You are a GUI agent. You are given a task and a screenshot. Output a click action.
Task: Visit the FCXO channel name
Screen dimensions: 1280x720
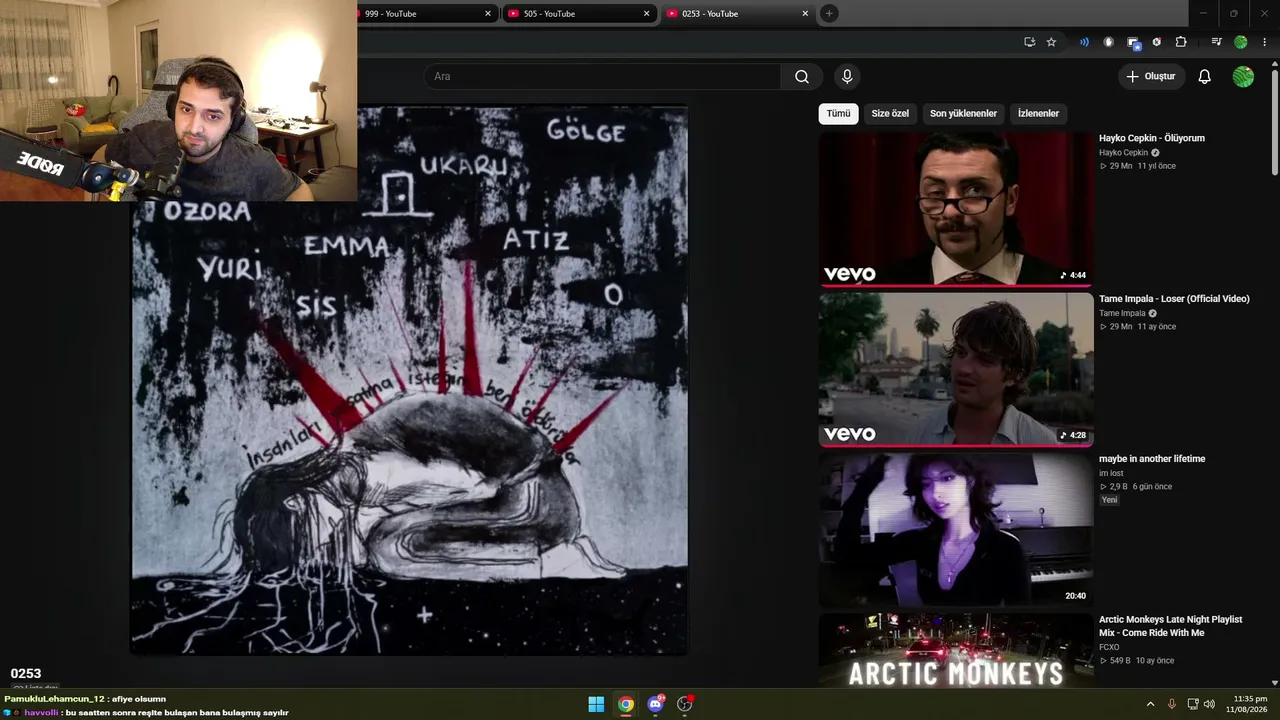click(1109, 647)
